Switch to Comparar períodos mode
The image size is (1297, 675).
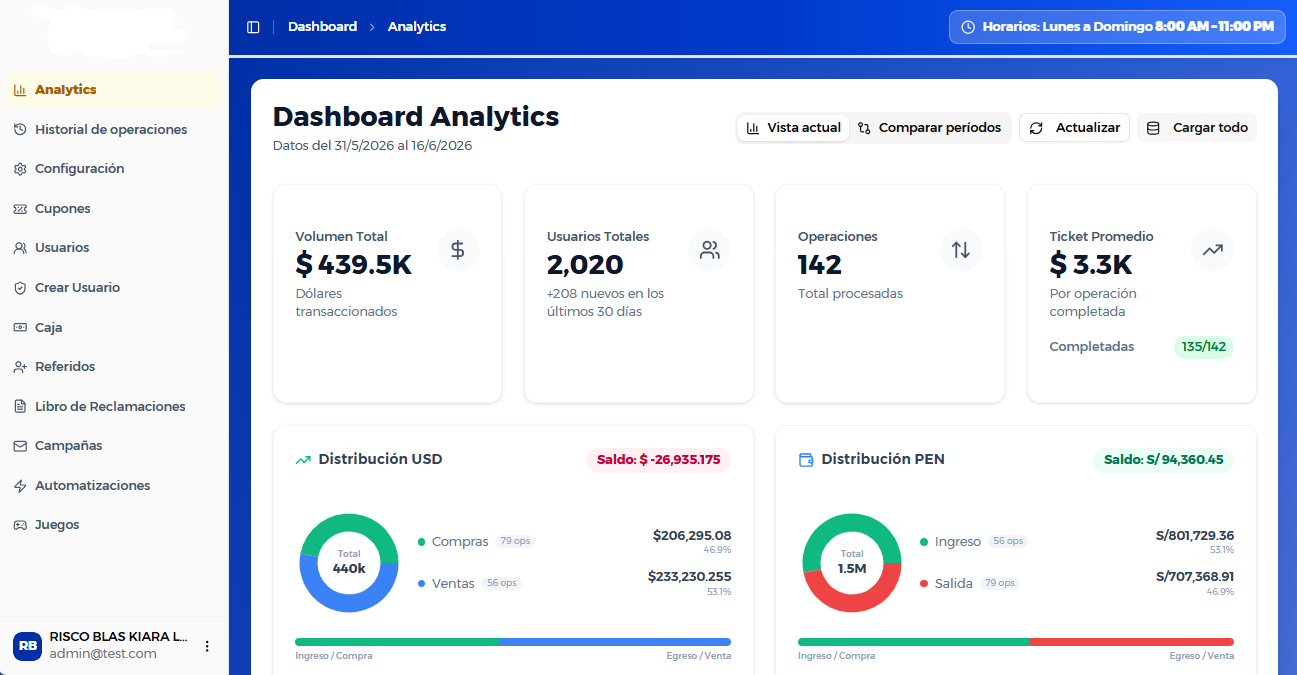(929, 128)
